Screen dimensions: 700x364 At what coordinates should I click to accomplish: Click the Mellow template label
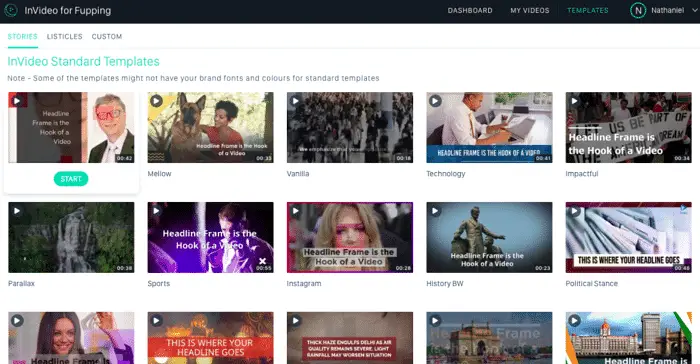[x=159, y=174]
